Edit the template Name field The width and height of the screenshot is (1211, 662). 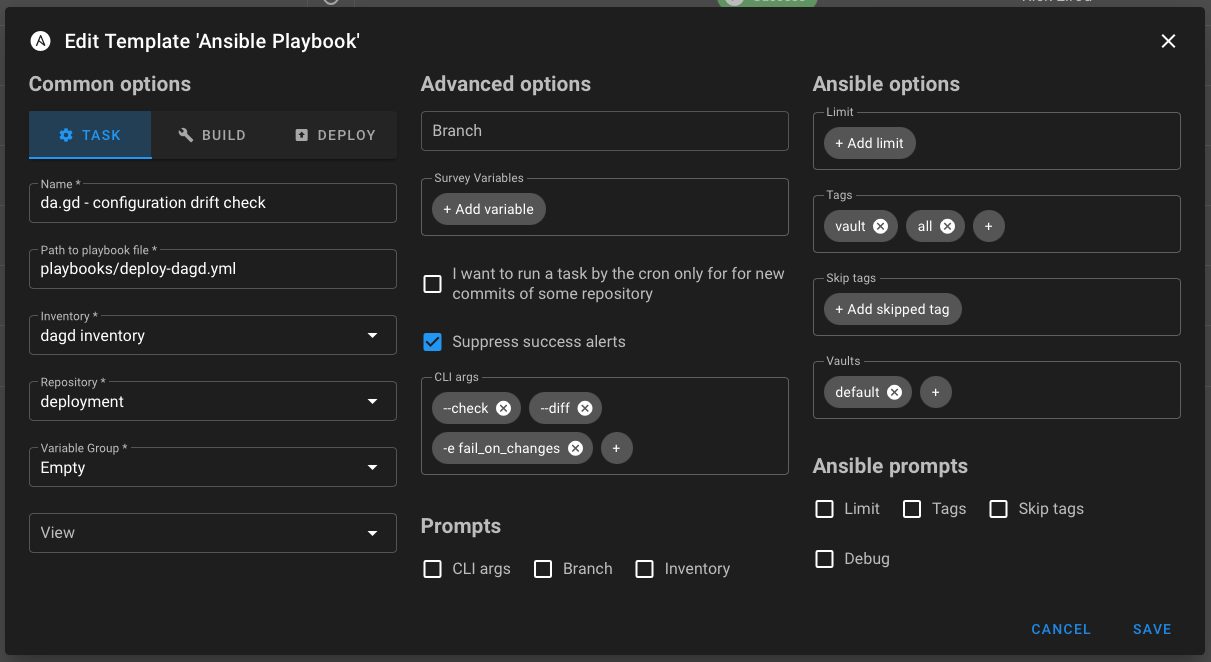pyautogui.click(x=213, y=203)
